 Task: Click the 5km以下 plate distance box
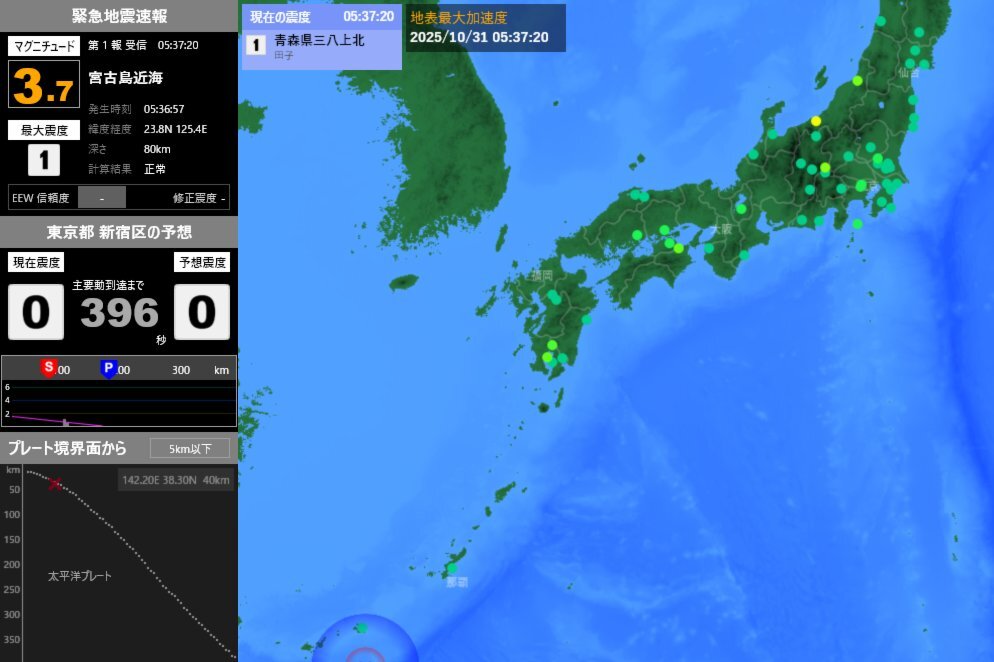click(190, 448)
